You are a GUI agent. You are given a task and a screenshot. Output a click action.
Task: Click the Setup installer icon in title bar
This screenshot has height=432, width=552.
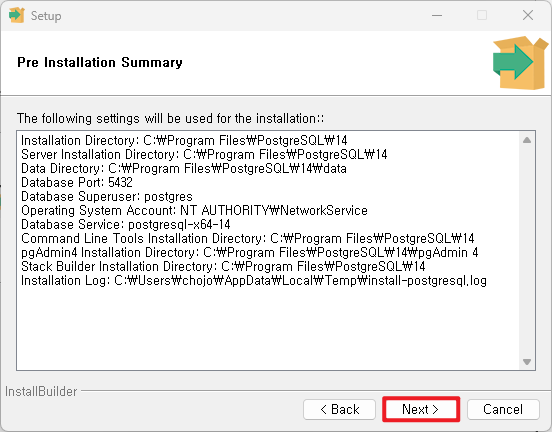(17, 15)
